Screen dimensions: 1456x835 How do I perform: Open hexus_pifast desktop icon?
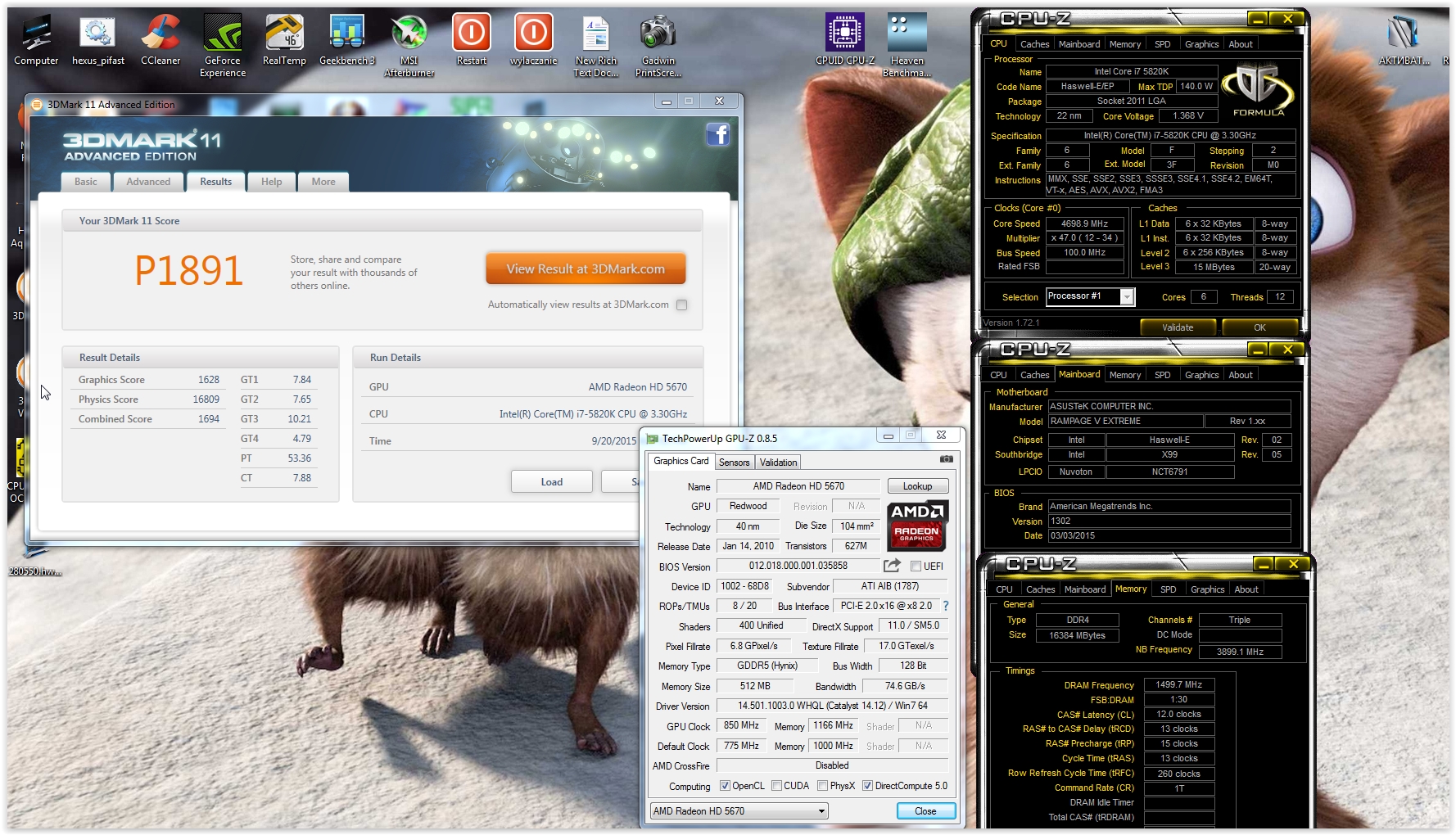tap(98, 40)
